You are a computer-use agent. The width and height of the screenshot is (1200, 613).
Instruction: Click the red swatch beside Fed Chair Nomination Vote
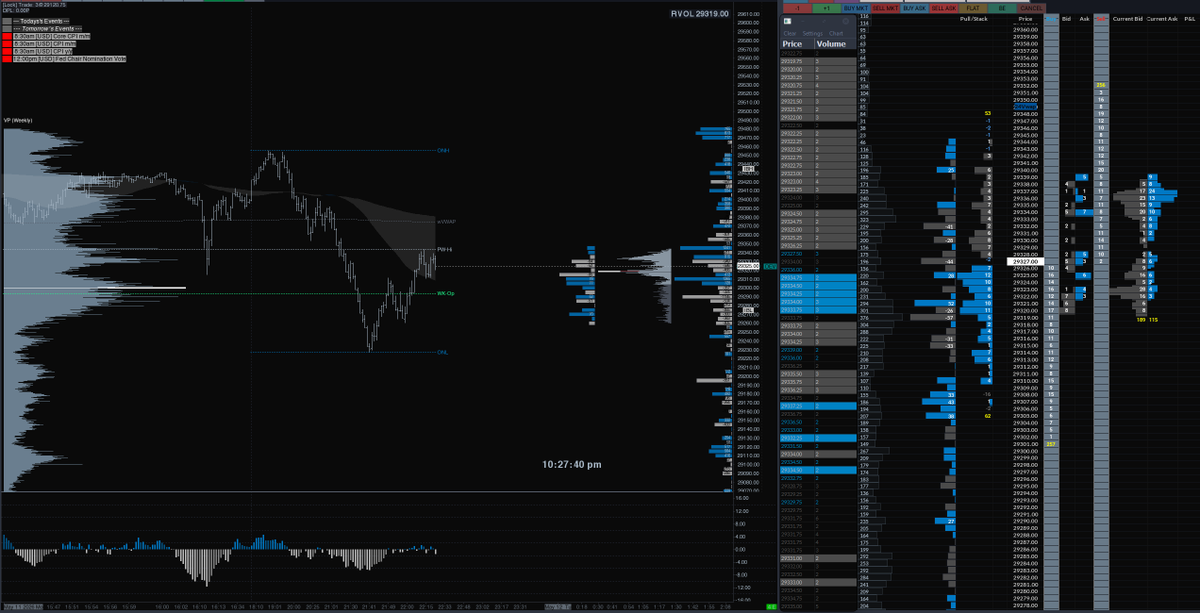tap(7, 59)
